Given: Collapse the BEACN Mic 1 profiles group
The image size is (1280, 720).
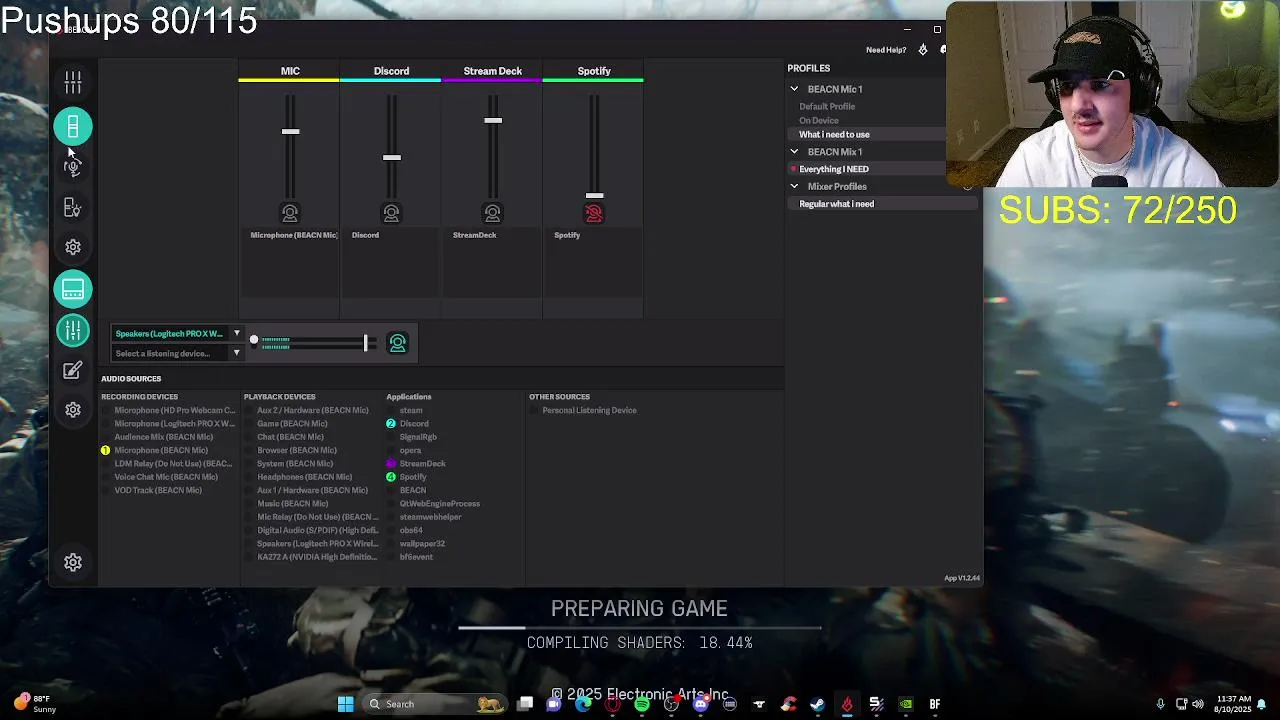Looking at the screenshot, I should coord(794,89).
